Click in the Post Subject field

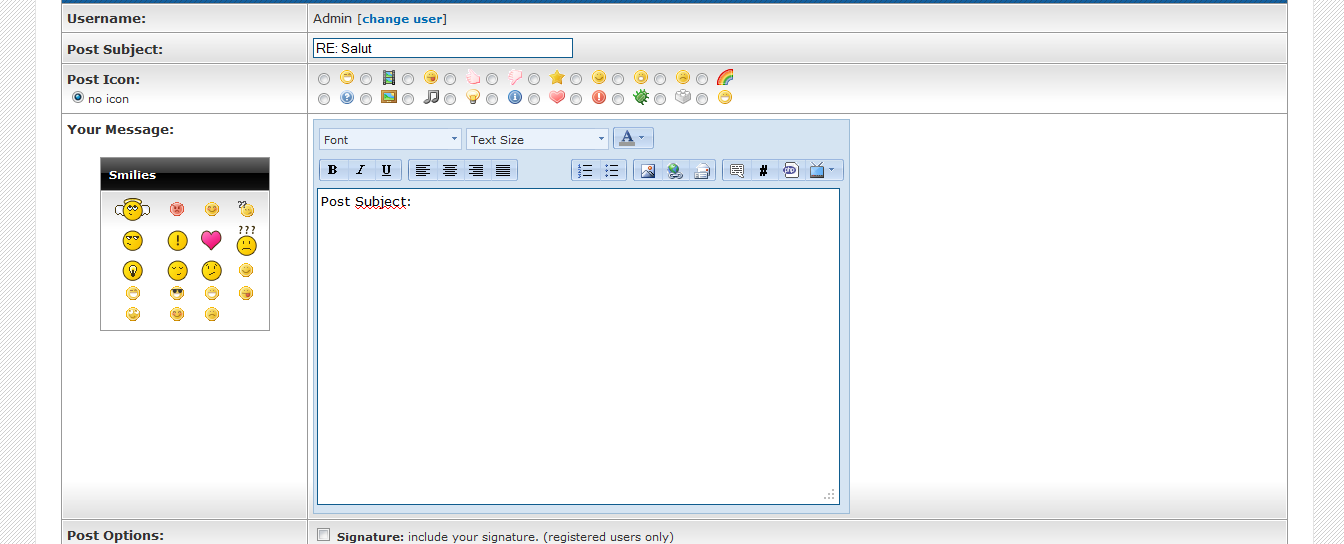442,48
